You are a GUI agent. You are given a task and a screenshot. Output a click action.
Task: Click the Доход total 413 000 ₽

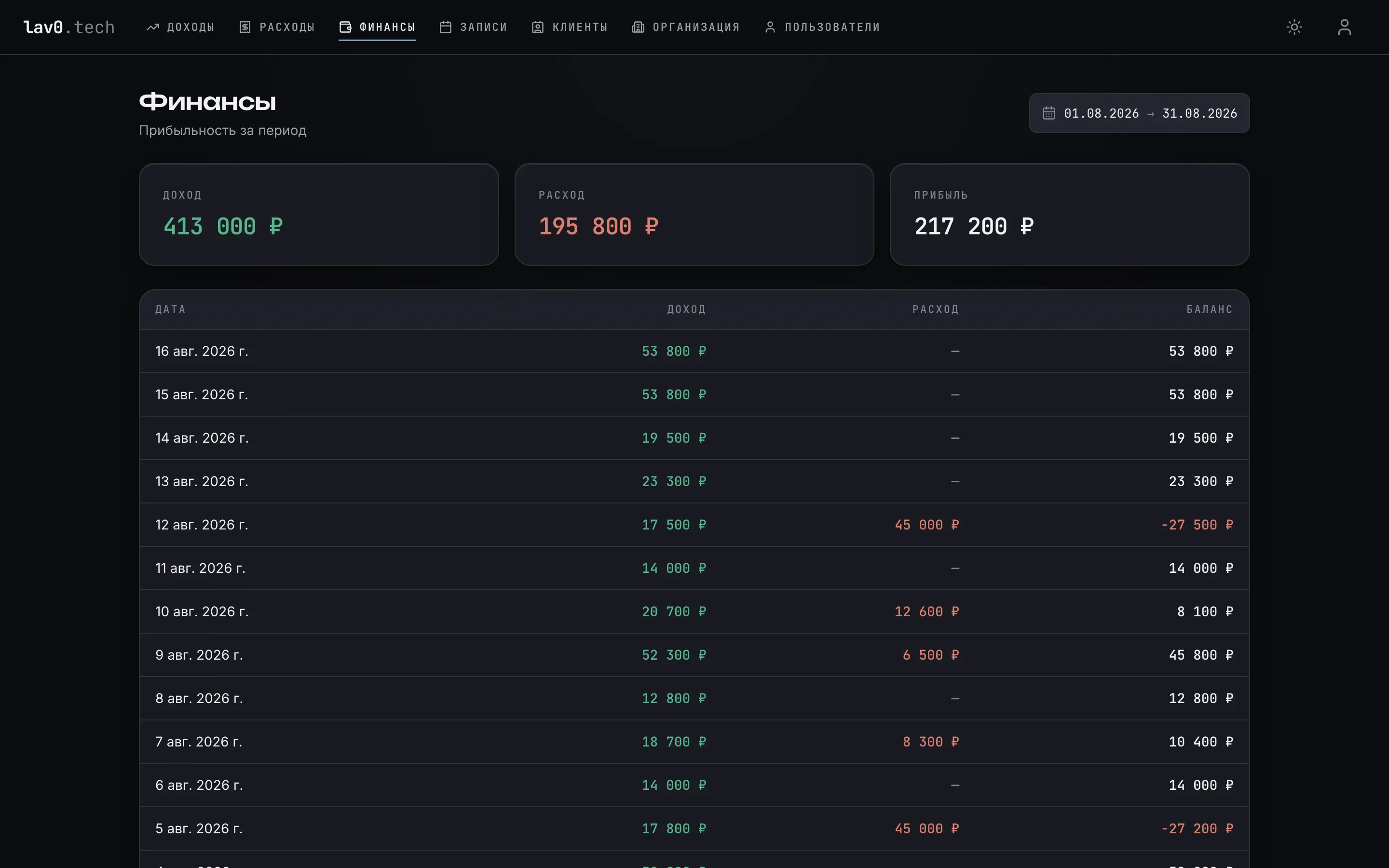(223, 226)
